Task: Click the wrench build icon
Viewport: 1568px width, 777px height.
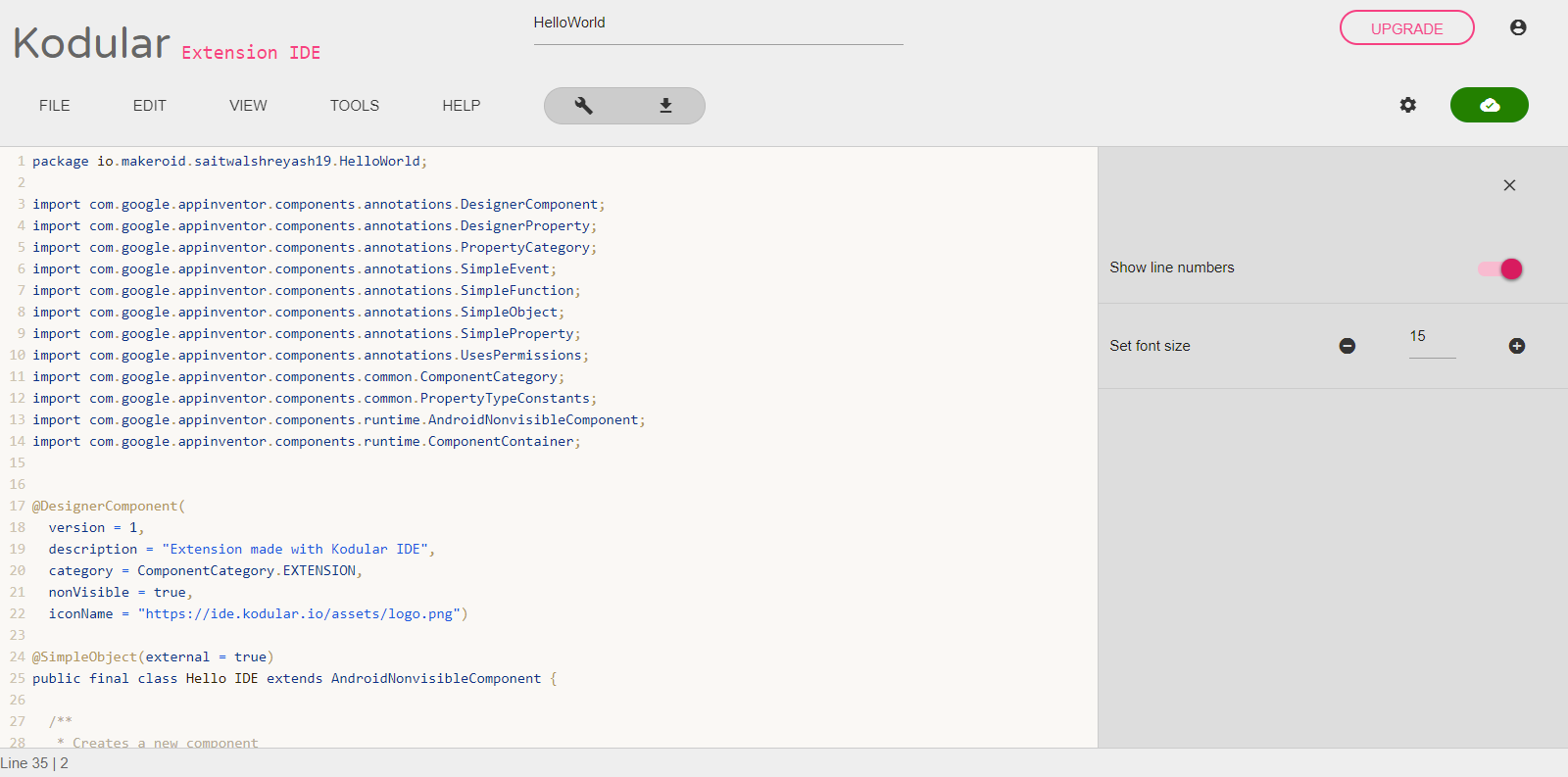Action: click(x=584, y=106)
